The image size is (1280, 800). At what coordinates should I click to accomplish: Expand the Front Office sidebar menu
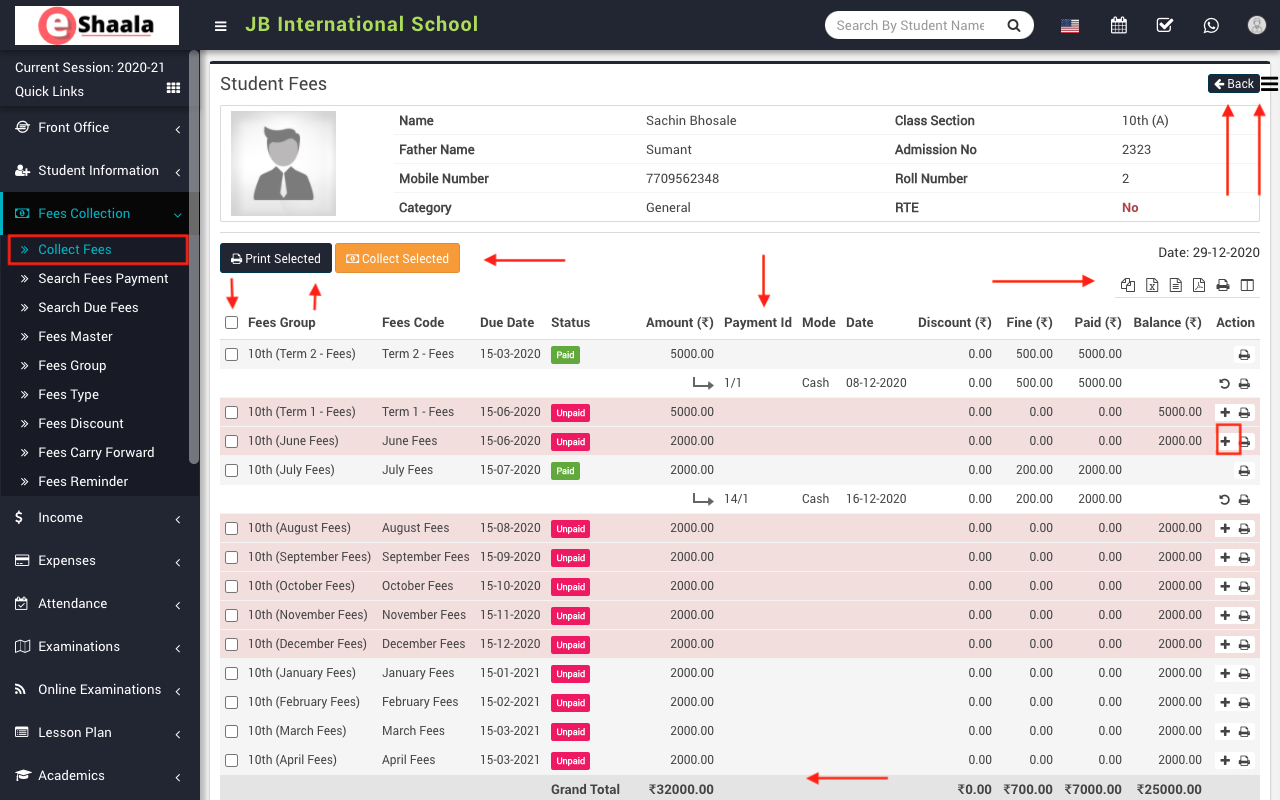pos(99,128)
